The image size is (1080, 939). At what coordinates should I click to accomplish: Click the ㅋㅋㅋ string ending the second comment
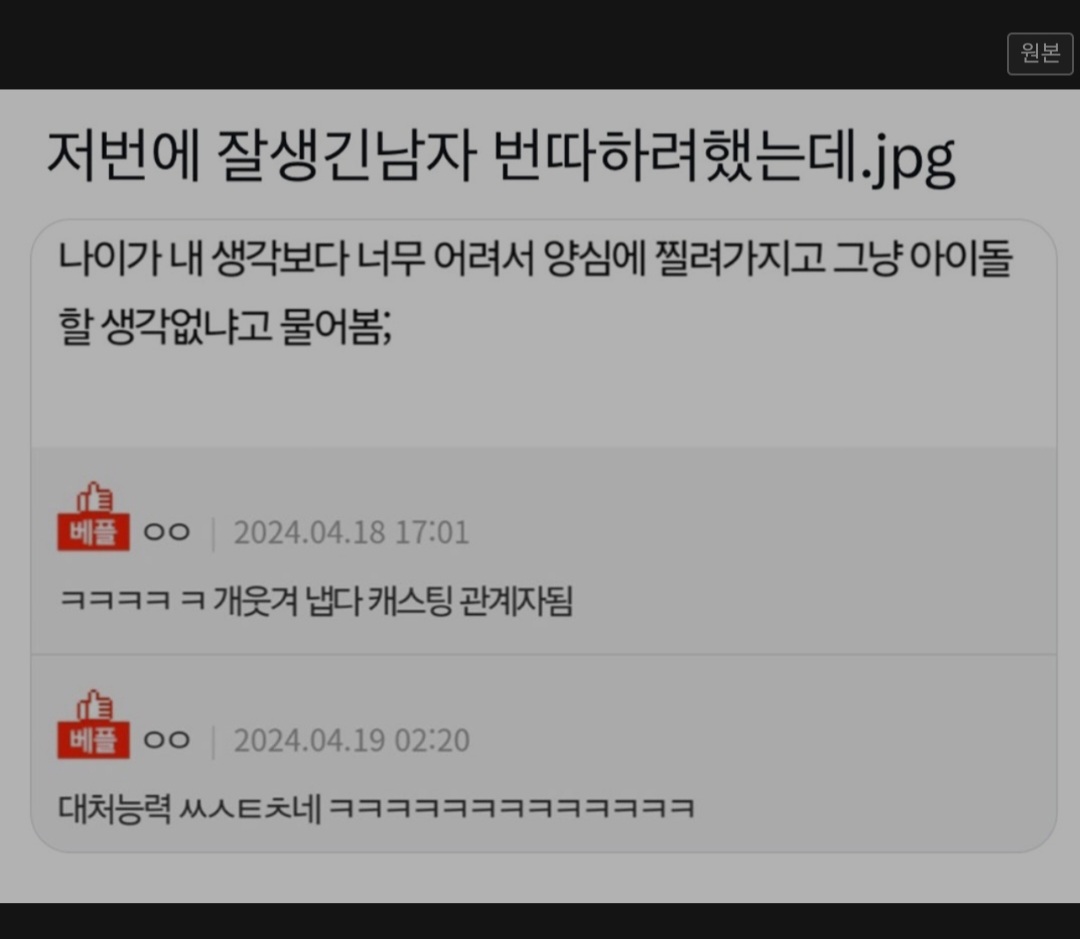point(512,807)
